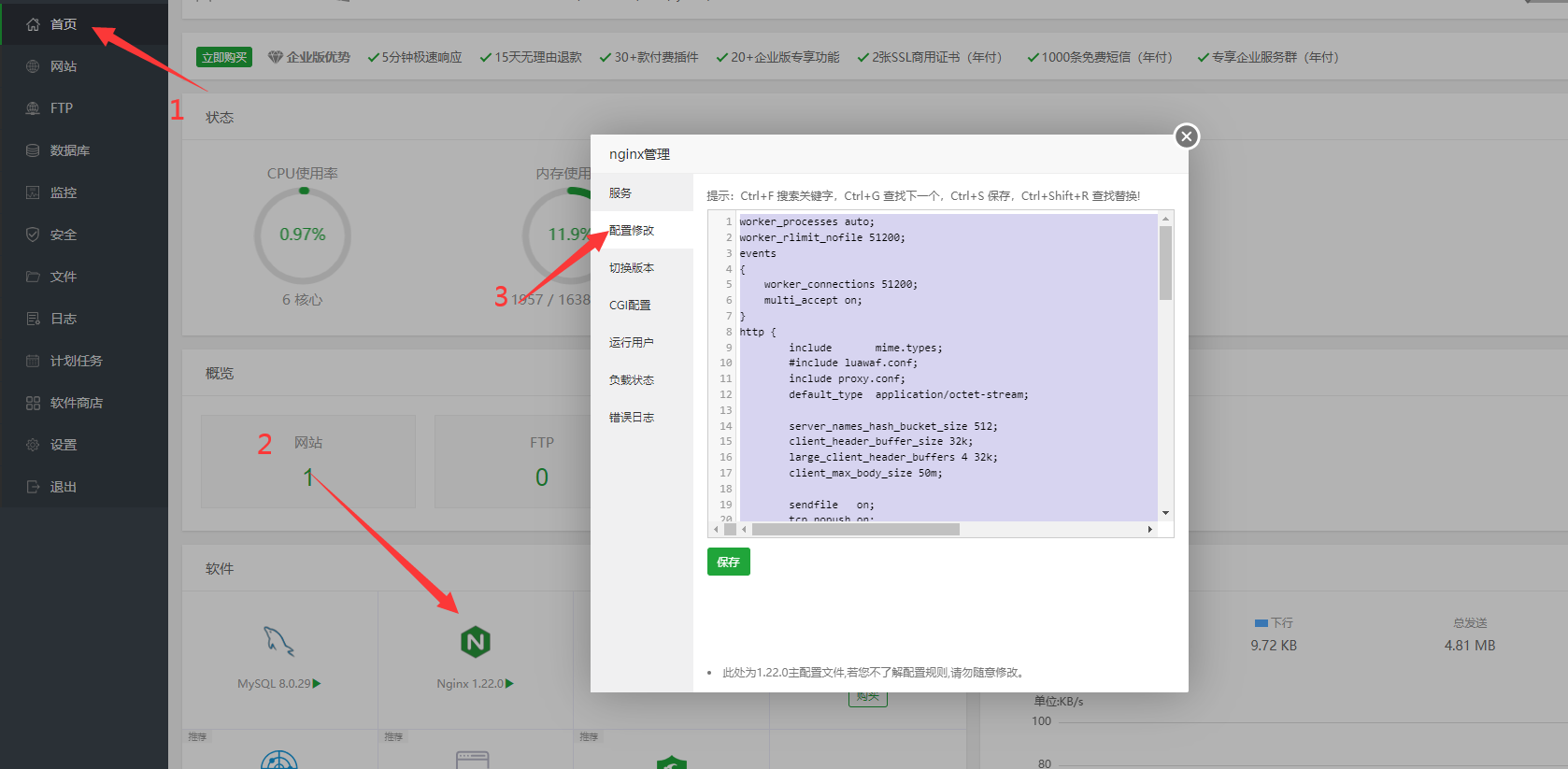Viewport: 1568px width, 769px height.
Task: Click the 文件 folder icon
Action: coord(33,277)
